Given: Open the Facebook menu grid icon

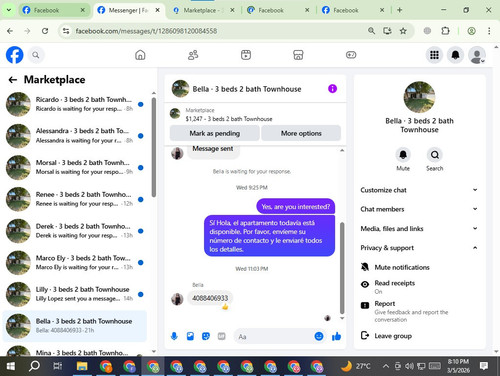Looking at the screenshot, I should (434, 55).
